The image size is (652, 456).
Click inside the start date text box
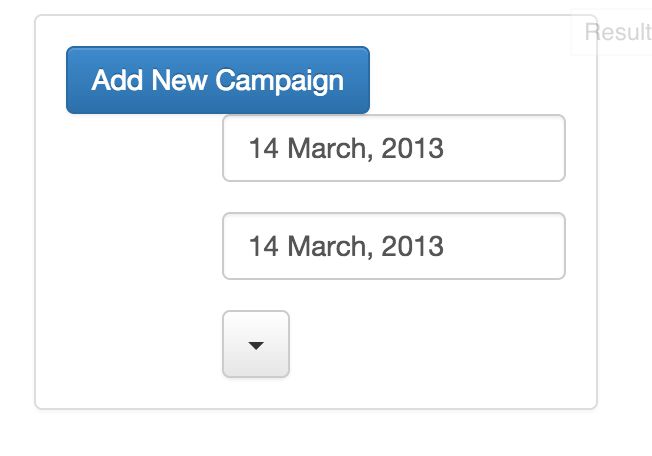tap(393, 149)
